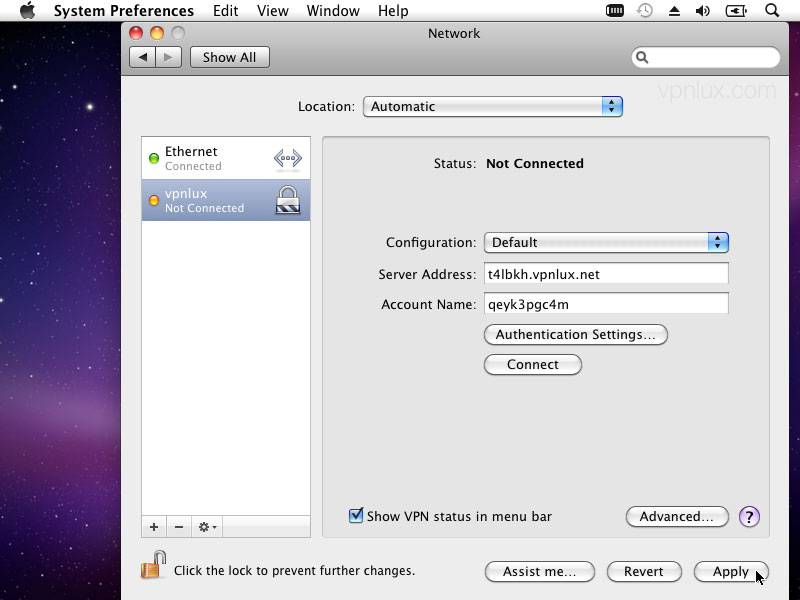Click the Ethernet arrows icon

[288, 158]
